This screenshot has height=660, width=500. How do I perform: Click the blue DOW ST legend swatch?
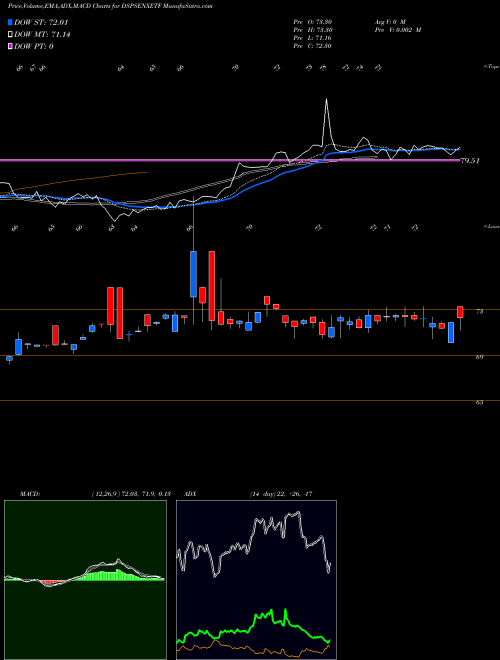pyautogui.click(x=10, y=22)
